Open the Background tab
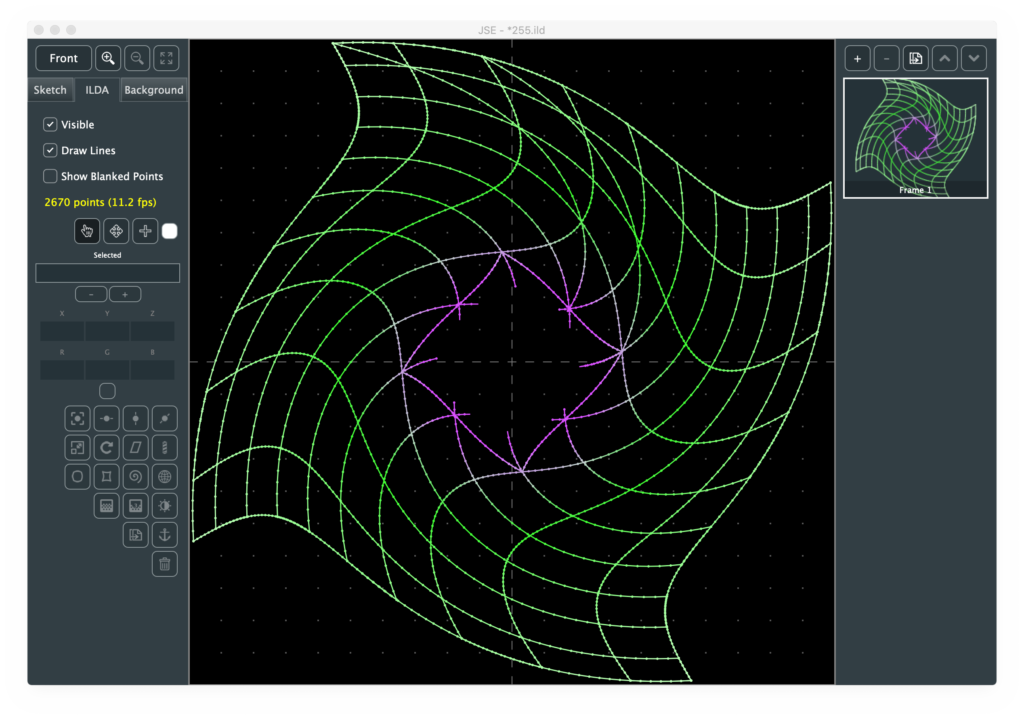Viewport: 1024px width, 719px height. point(153,90)
